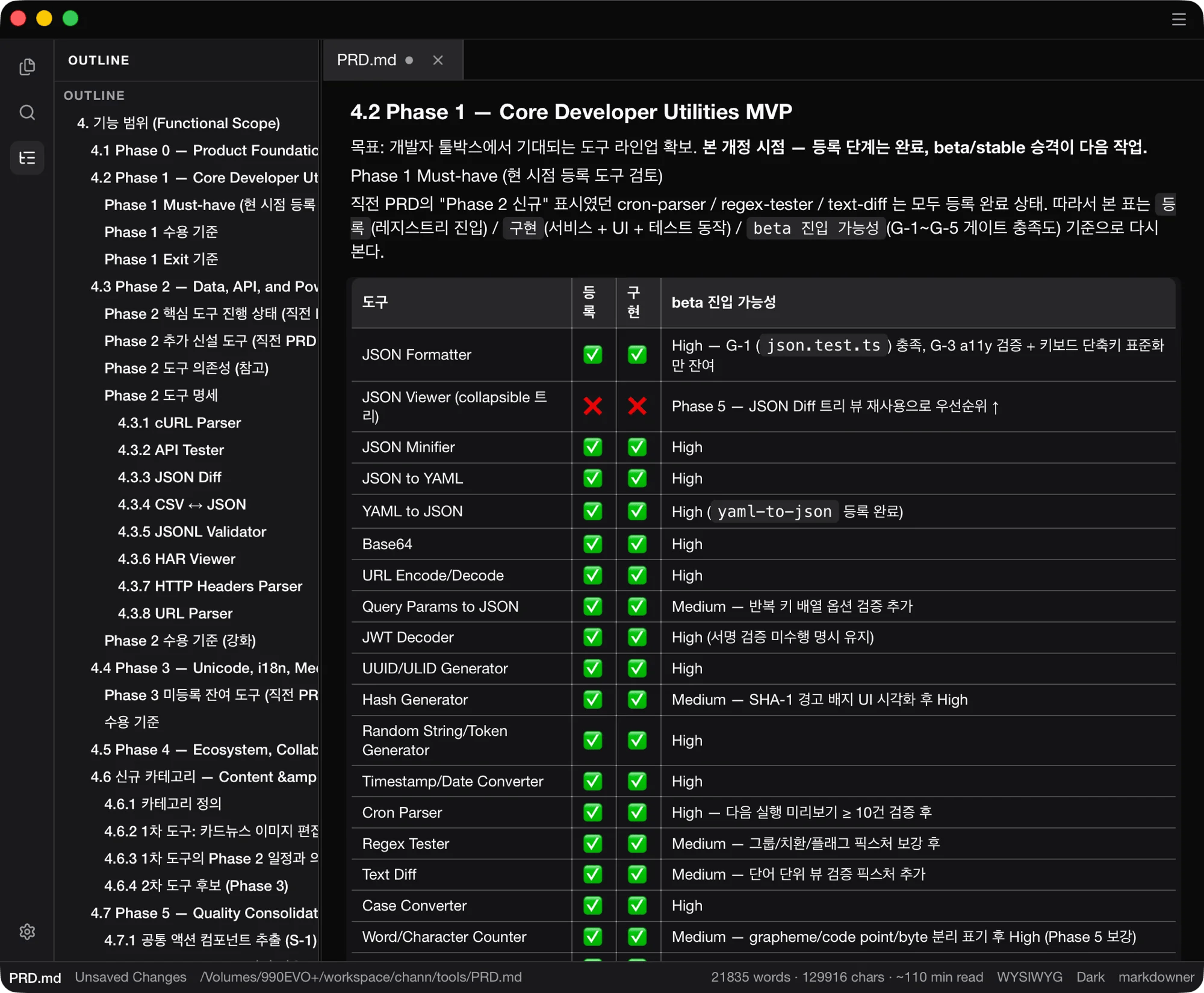Toggle WYSIWYG mode in status bar
Viewport: 1204px width, 993px height.
(x=1029, y=977)
